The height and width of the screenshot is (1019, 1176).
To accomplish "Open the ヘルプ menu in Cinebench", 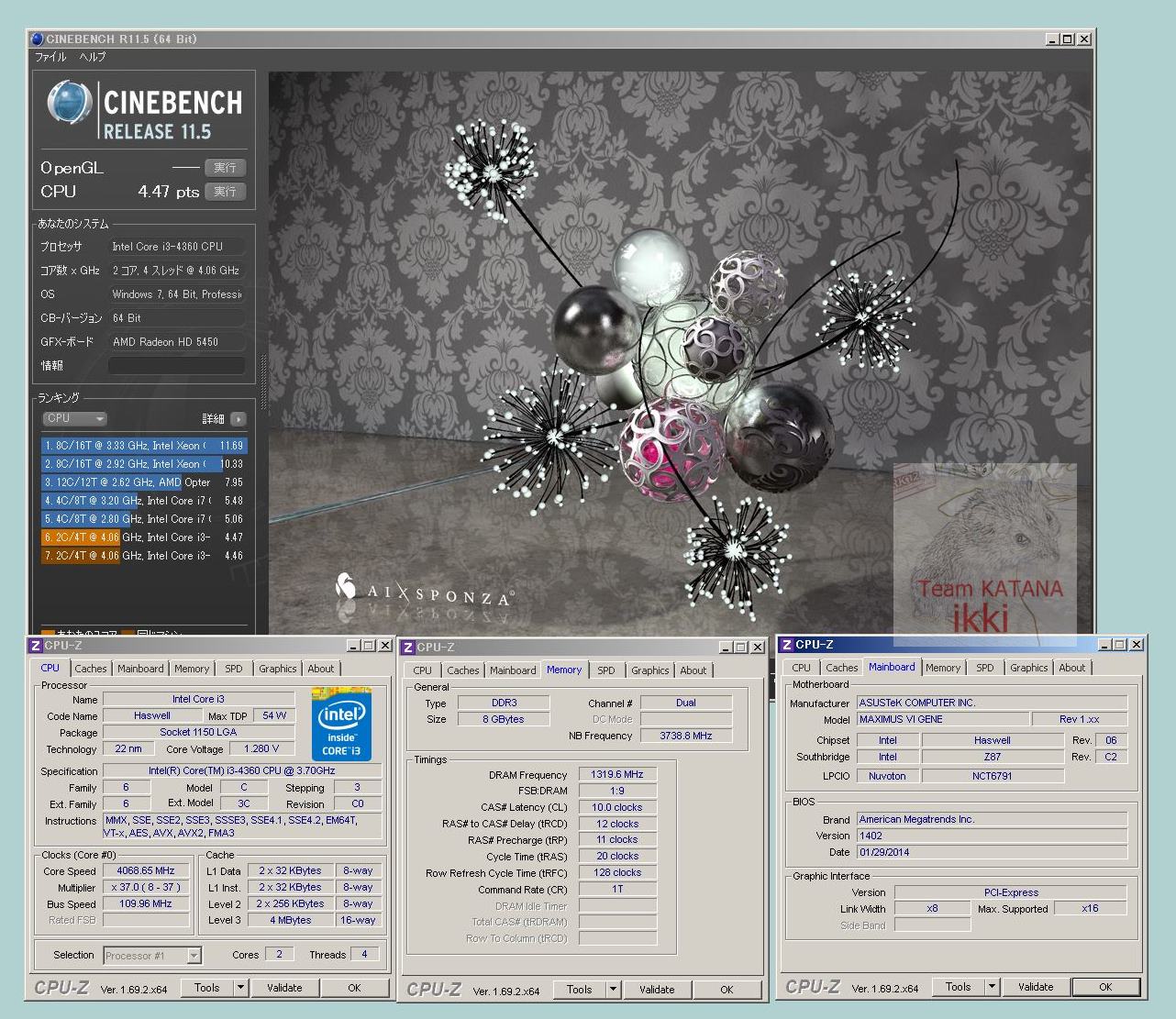I will (93, 57).
